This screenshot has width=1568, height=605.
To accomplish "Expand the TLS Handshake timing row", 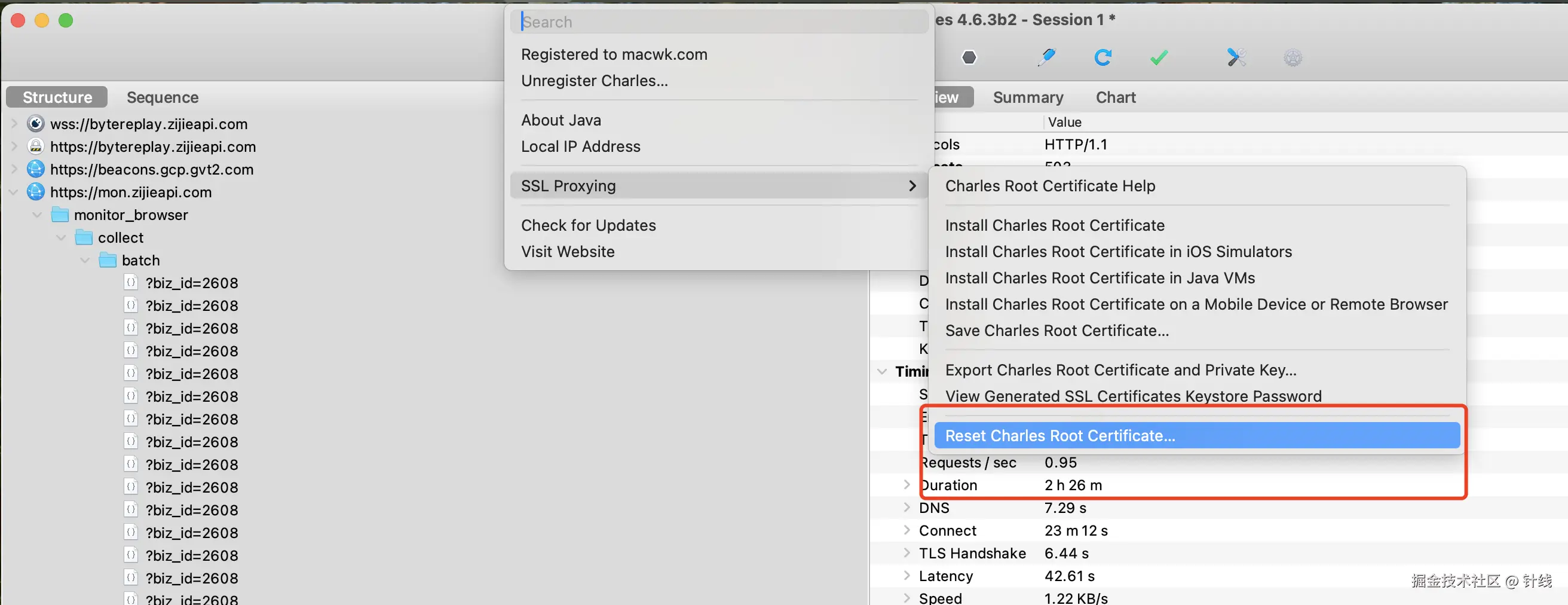I will pos(907,552).
